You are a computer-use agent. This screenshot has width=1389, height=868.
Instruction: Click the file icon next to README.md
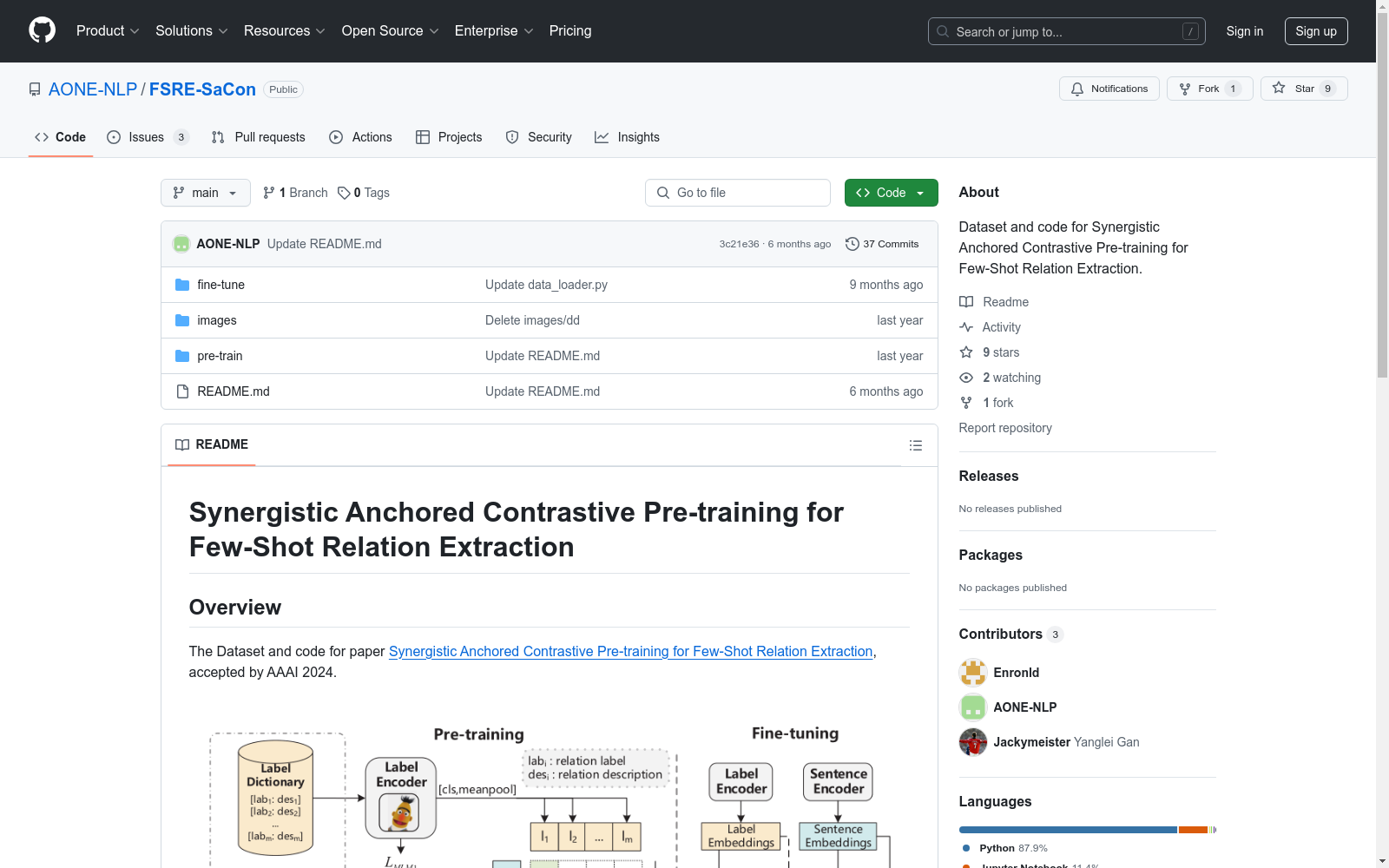182,391
